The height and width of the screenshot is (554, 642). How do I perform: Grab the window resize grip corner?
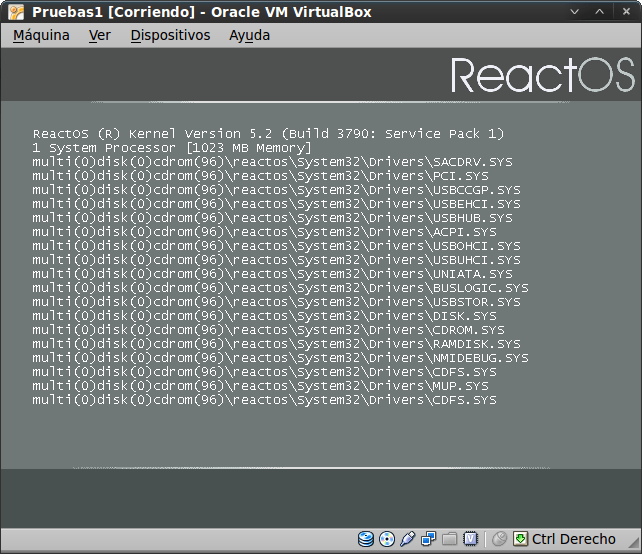click(634, 542)
